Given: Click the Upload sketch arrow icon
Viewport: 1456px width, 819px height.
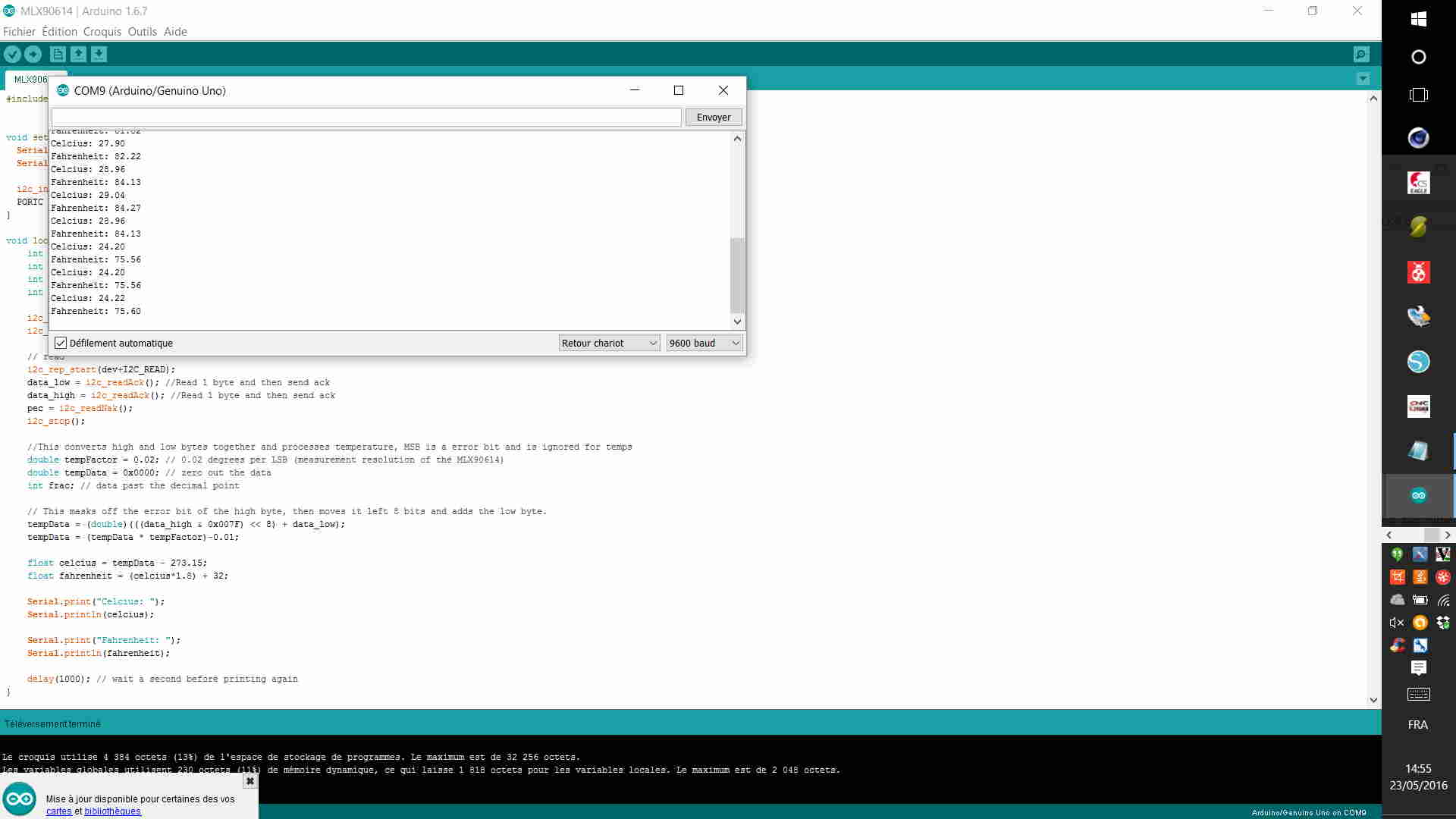Looking at the screenshot, I should (33, 54).
